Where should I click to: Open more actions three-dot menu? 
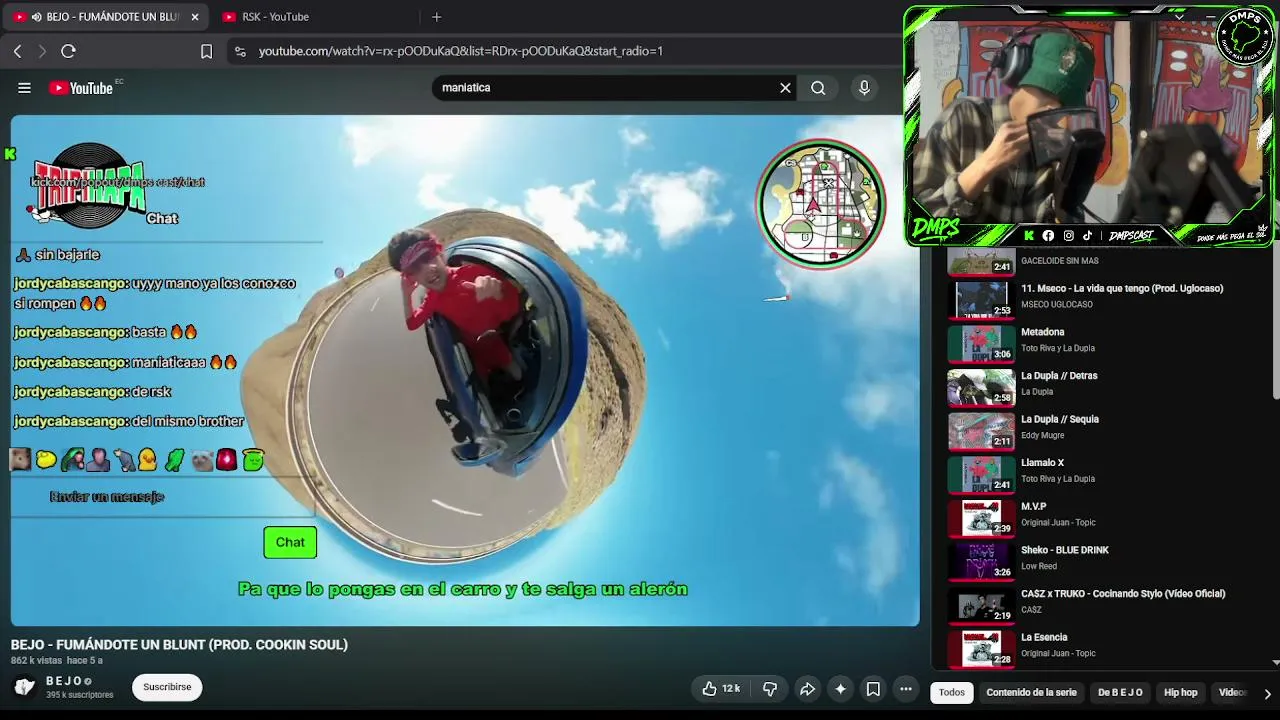906,688
